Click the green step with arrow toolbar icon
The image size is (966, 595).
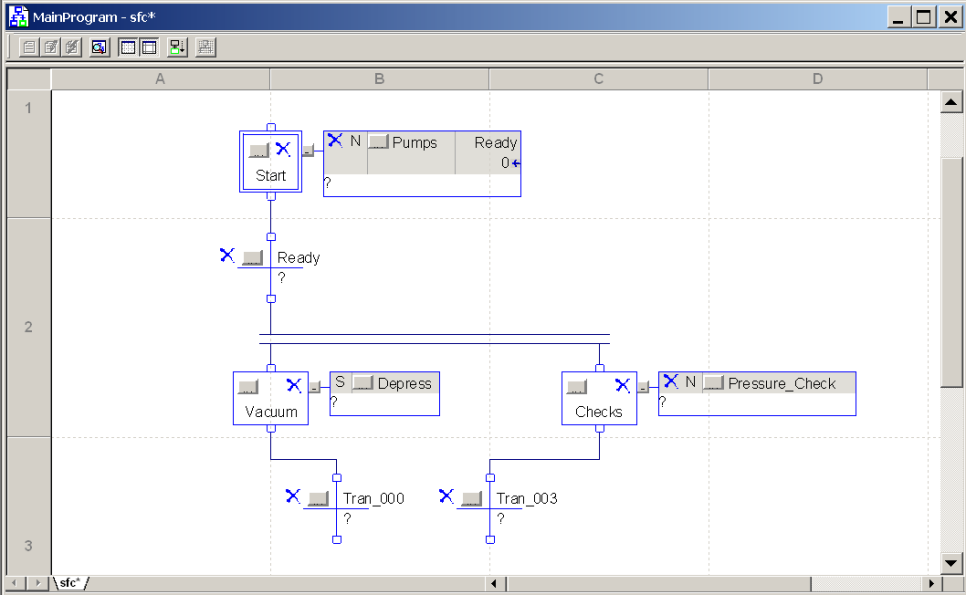click(x=177, y=47)
